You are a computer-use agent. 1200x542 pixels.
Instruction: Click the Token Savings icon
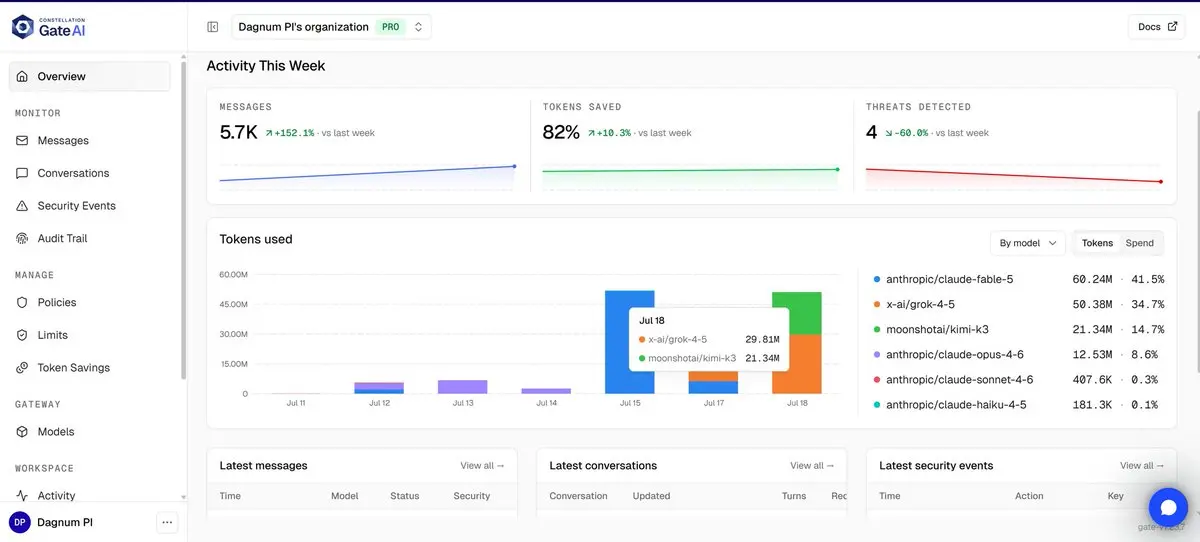click(x=22, y=367)
